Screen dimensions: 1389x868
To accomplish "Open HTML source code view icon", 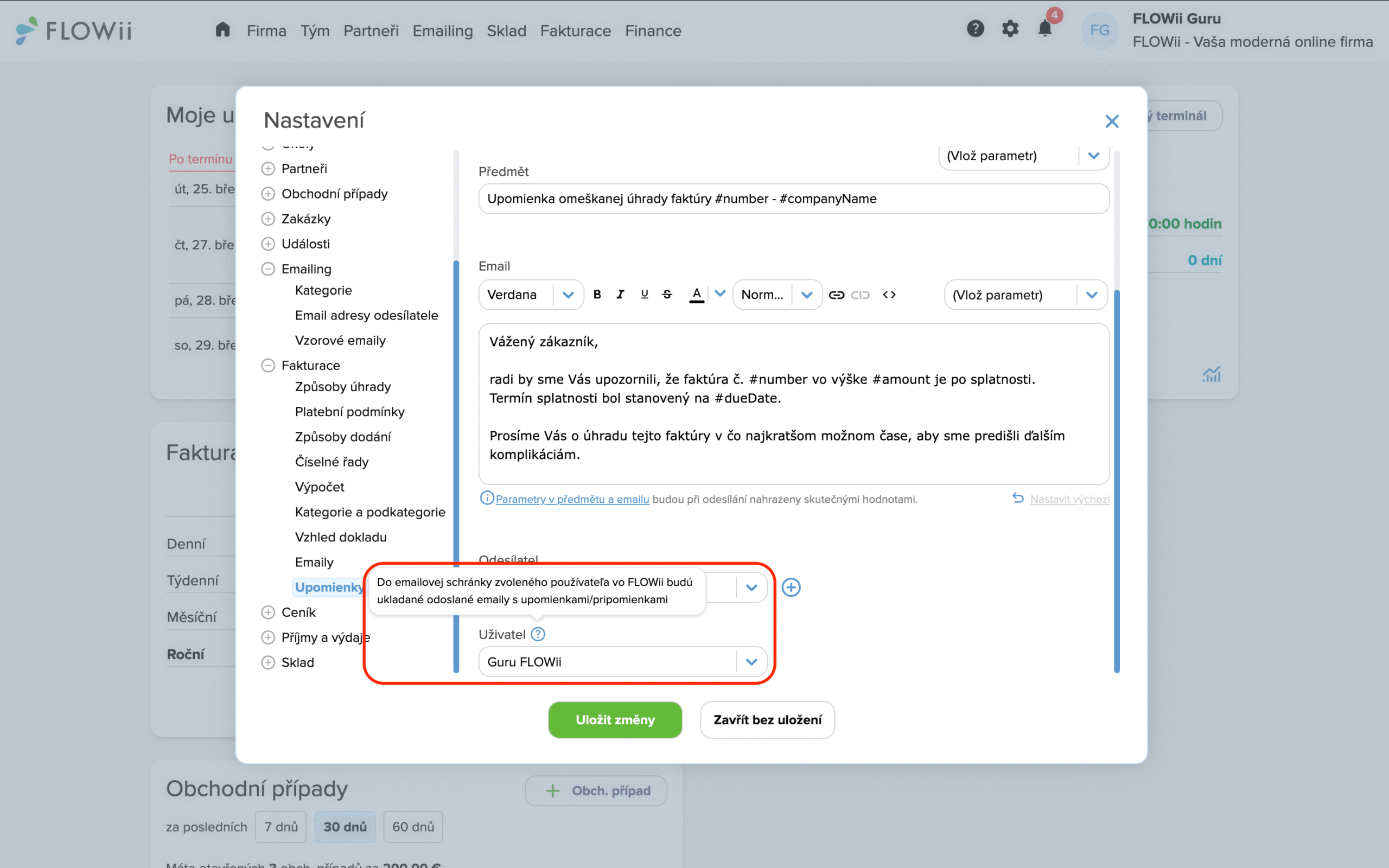I will (x=889, y=295).
